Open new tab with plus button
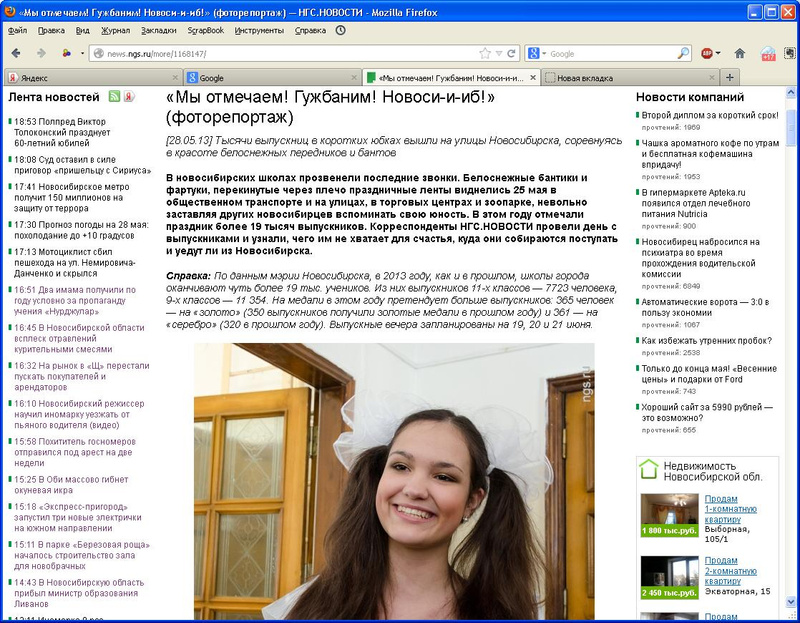 coord(730,77)
